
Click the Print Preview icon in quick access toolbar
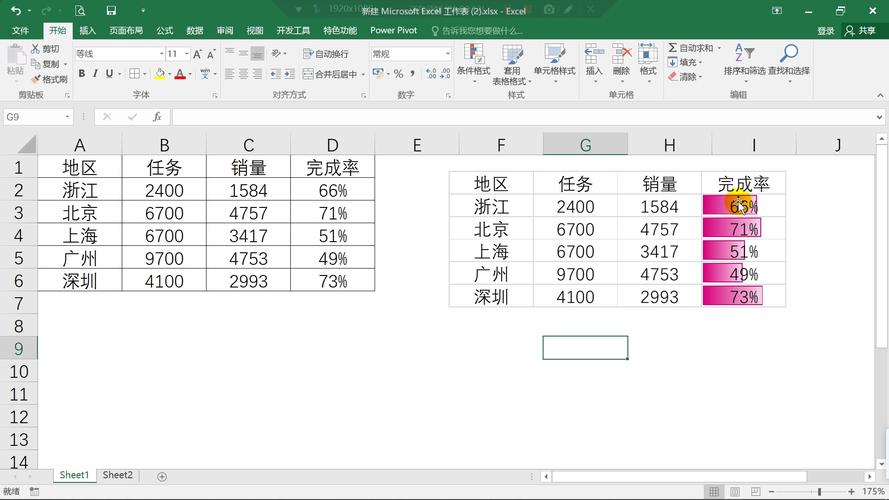click(x=80, y=10)
